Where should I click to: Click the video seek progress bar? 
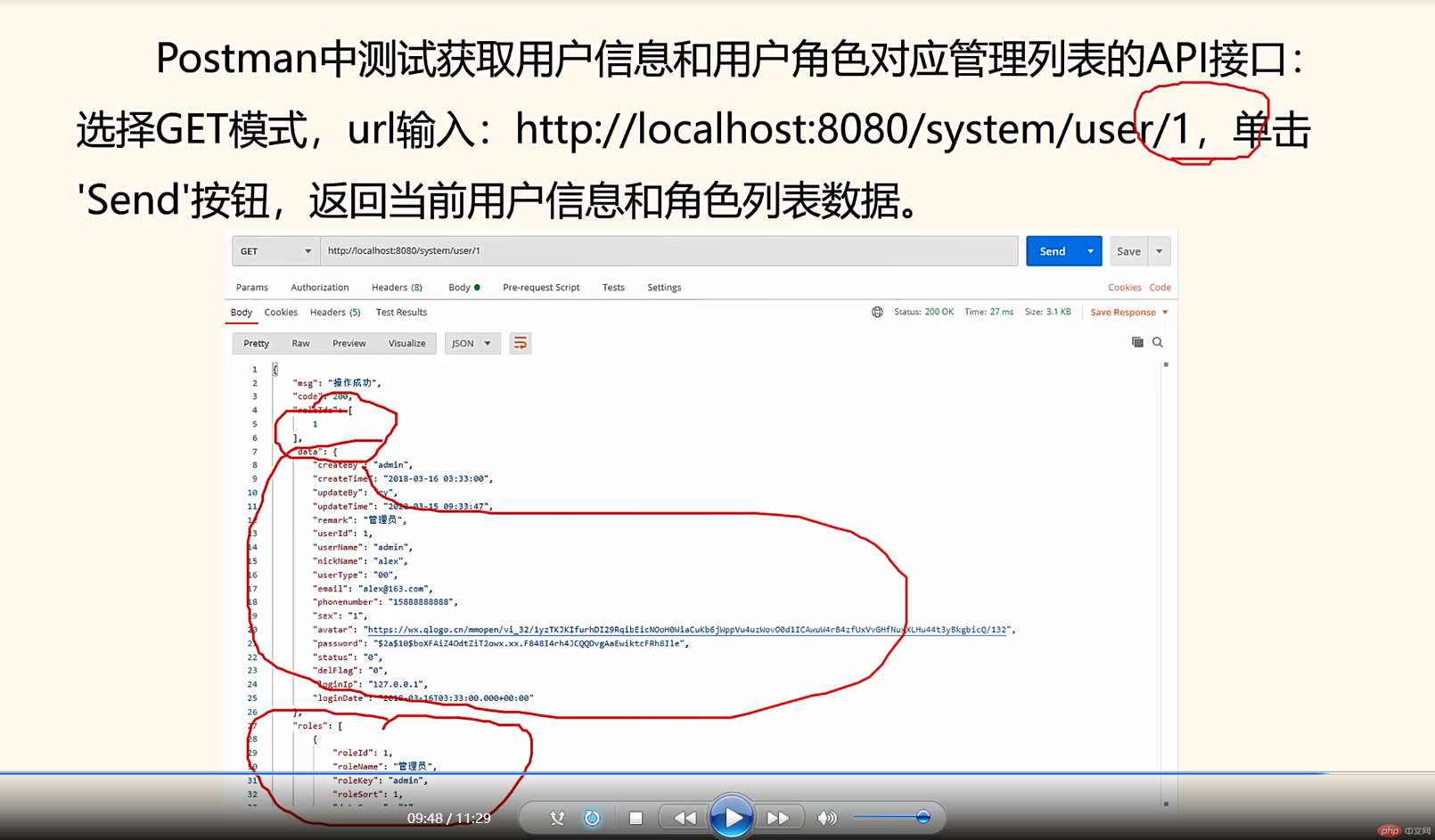pos(717,773)
